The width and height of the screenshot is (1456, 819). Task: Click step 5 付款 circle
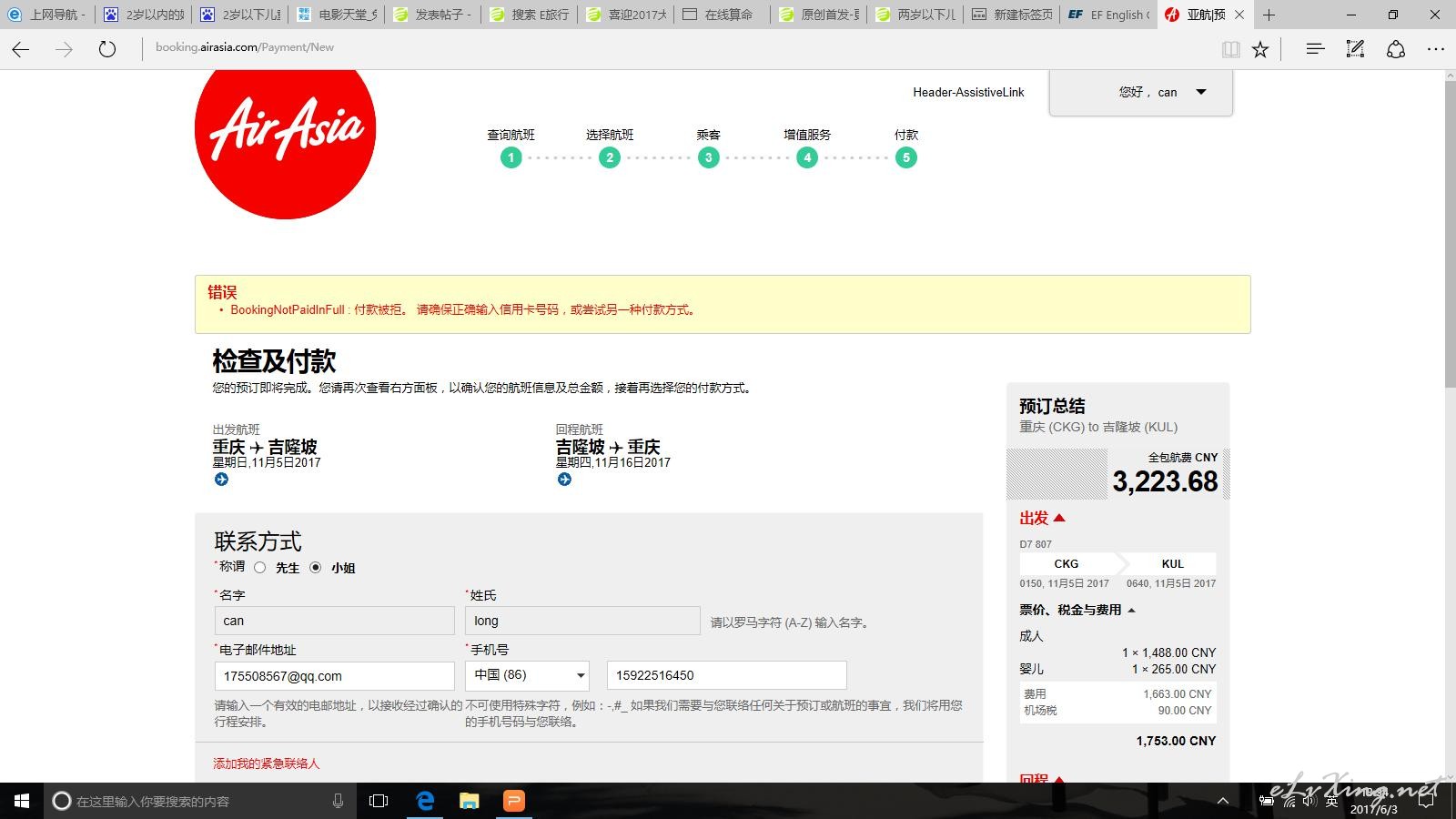click(x=905, y=157)
